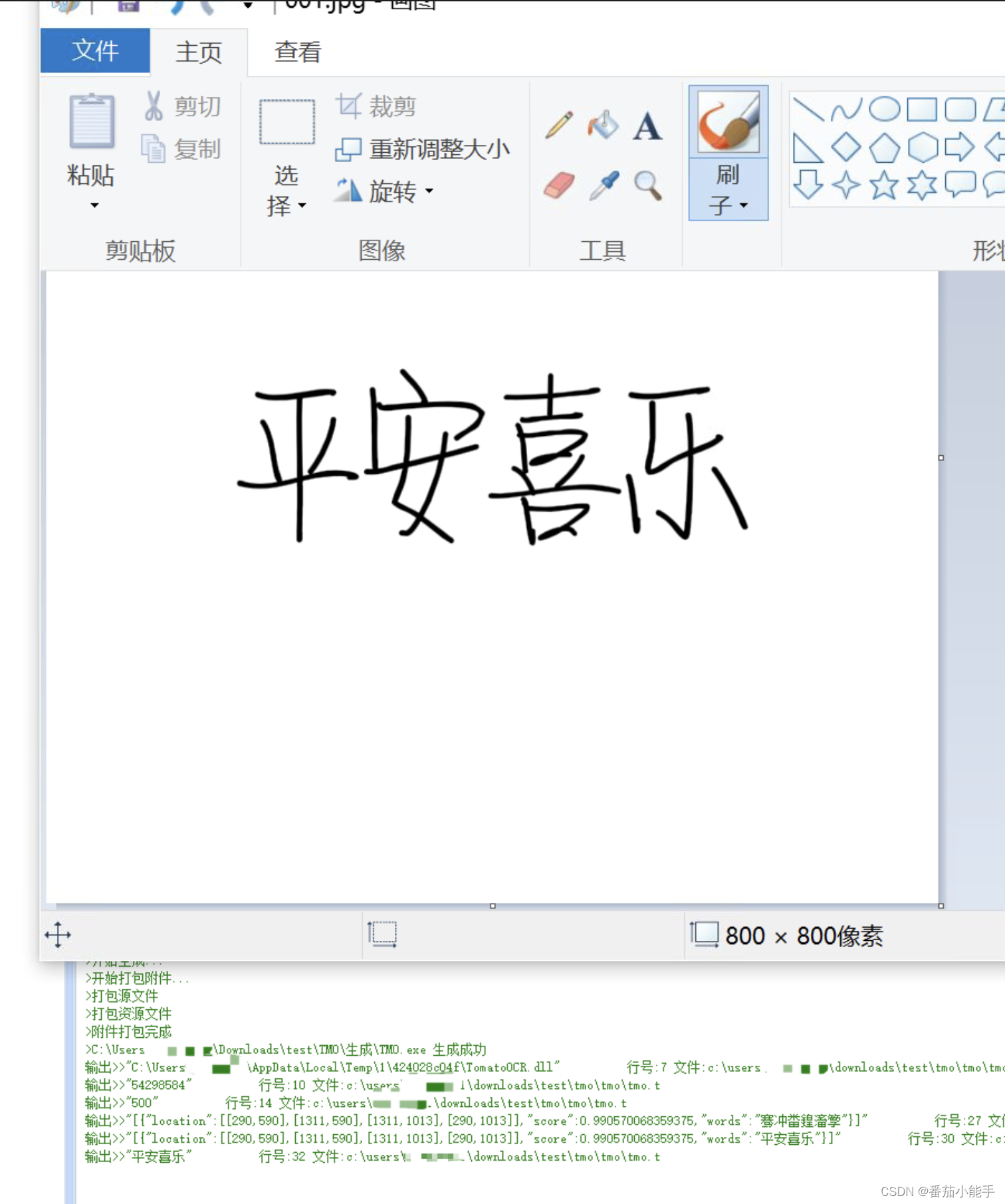
Task: Switch to the 查看 ribbon tab
Action: pos(298,52)
